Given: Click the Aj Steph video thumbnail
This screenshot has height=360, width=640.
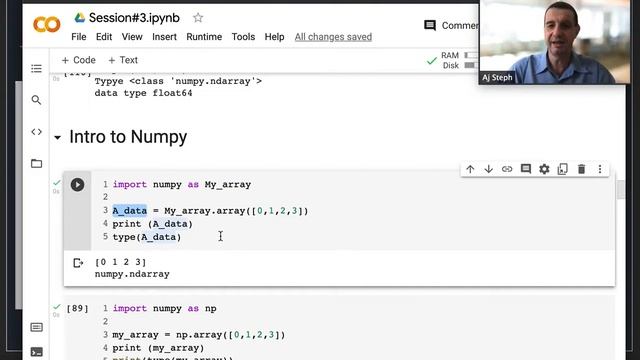Looking at the screenshot, I should point(554,42).
